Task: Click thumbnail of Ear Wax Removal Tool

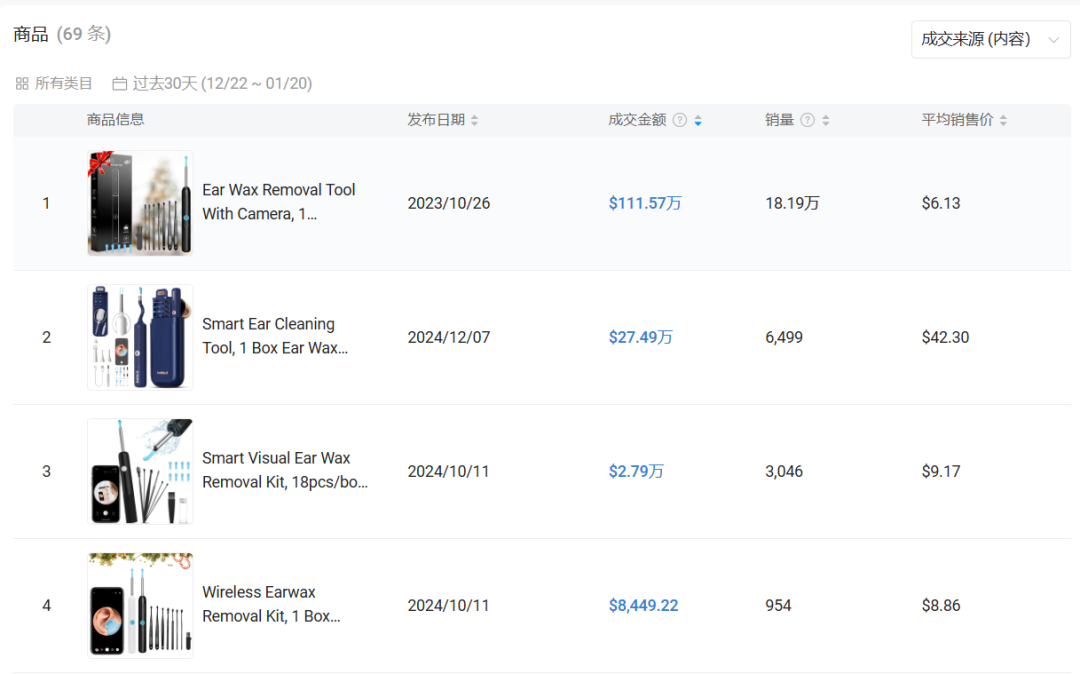Action: pyautogui.click(x=140, y=203)
